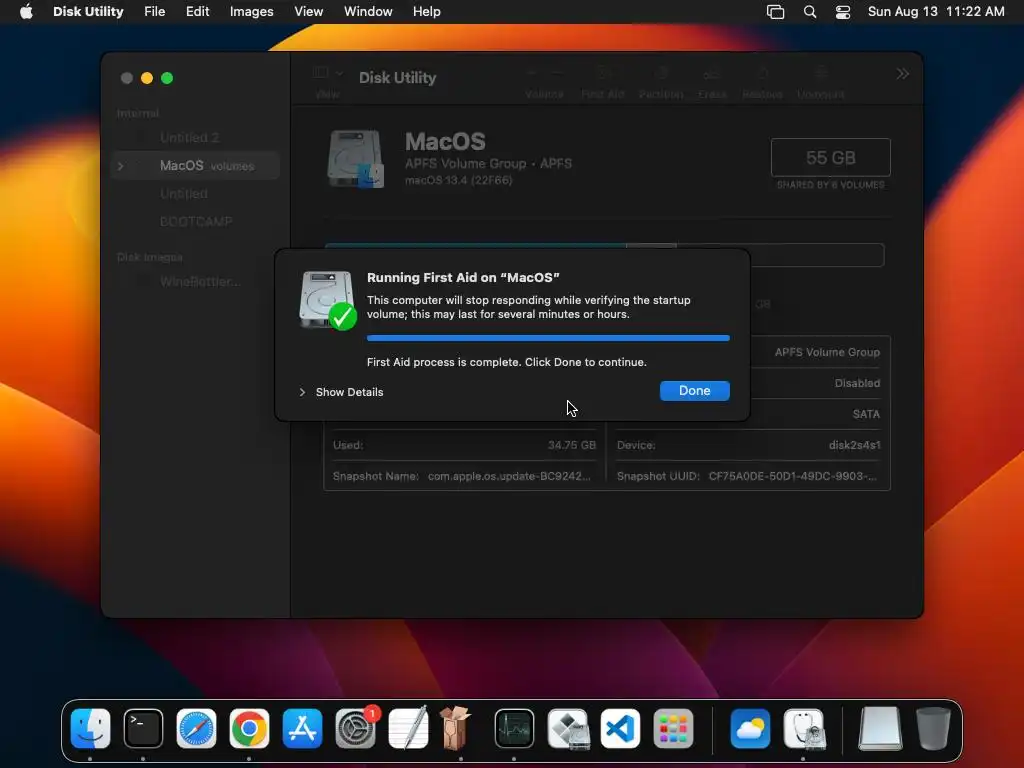1024x768 pixels.
Task: Open the Disk Utility app menu
Action: pos(88,12)
